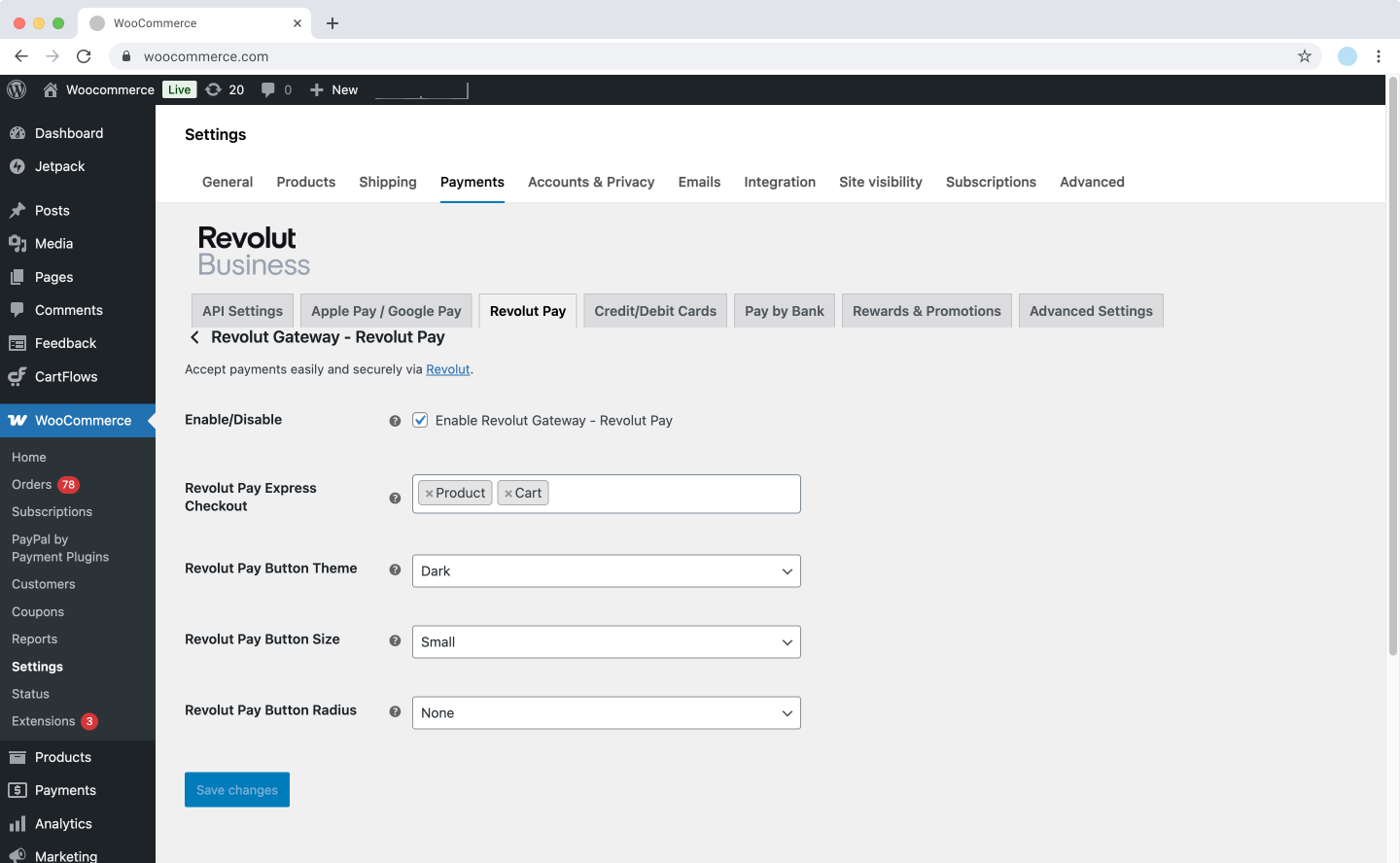Open the Advanced Settings Revolut tab
This screenshot has height=863, width=1400.
click(x=1091, y=311)
